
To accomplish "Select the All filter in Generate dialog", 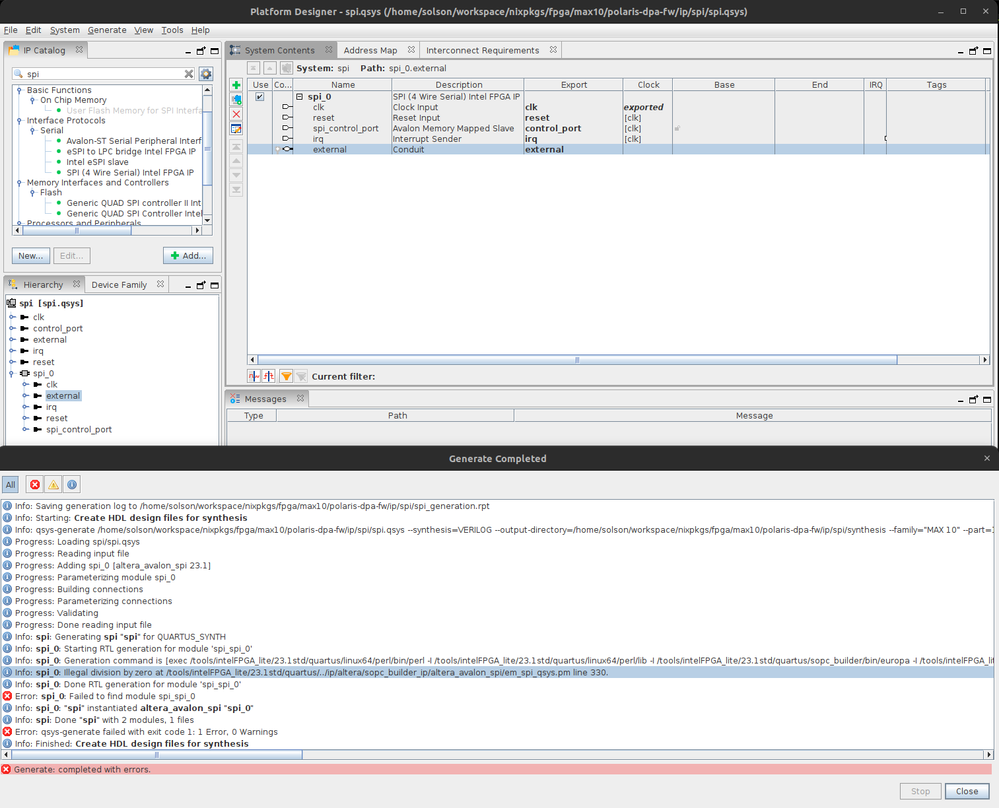I will [10, 485].
